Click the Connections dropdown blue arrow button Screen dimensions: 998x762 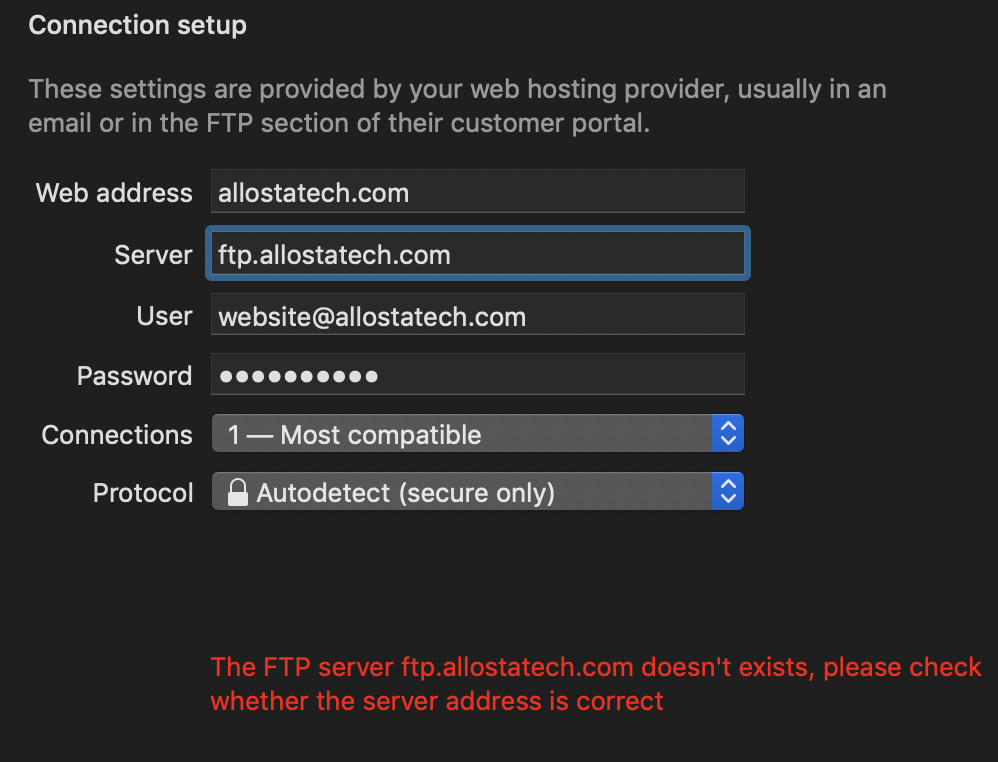pyautogui.click(x=728, y=434)
